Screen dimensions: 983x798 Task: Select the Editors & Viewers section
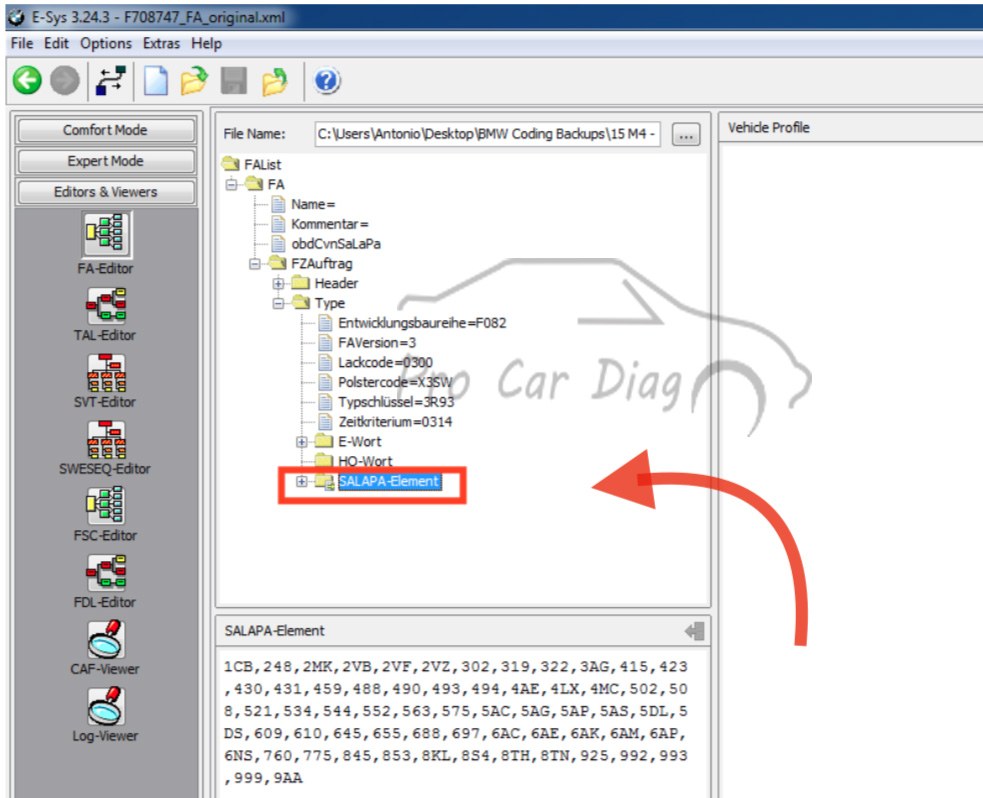click(105, 192)
